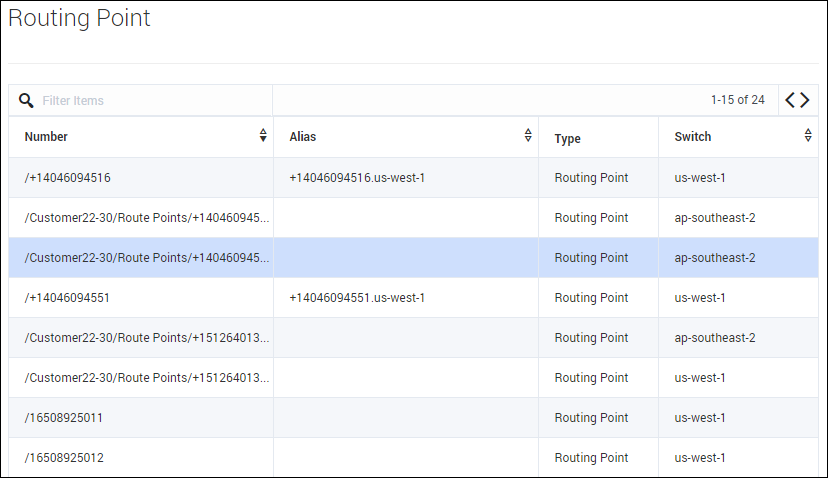This screenshot has width=828, height=478.
Task: Click the Type column header
Action: tap(567, 138)
